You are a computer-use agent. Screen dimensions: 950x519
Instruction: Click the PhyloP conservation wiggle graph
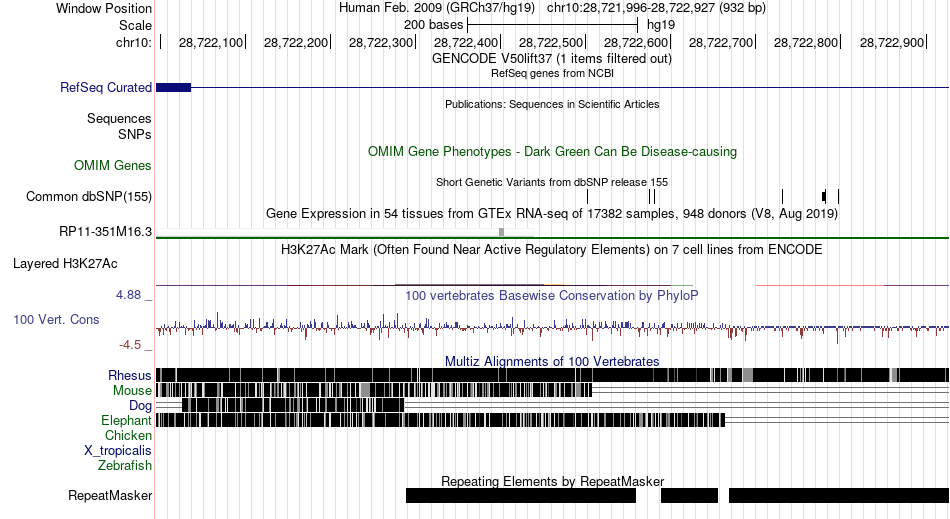pyautogui.click(x=552, y=328)
